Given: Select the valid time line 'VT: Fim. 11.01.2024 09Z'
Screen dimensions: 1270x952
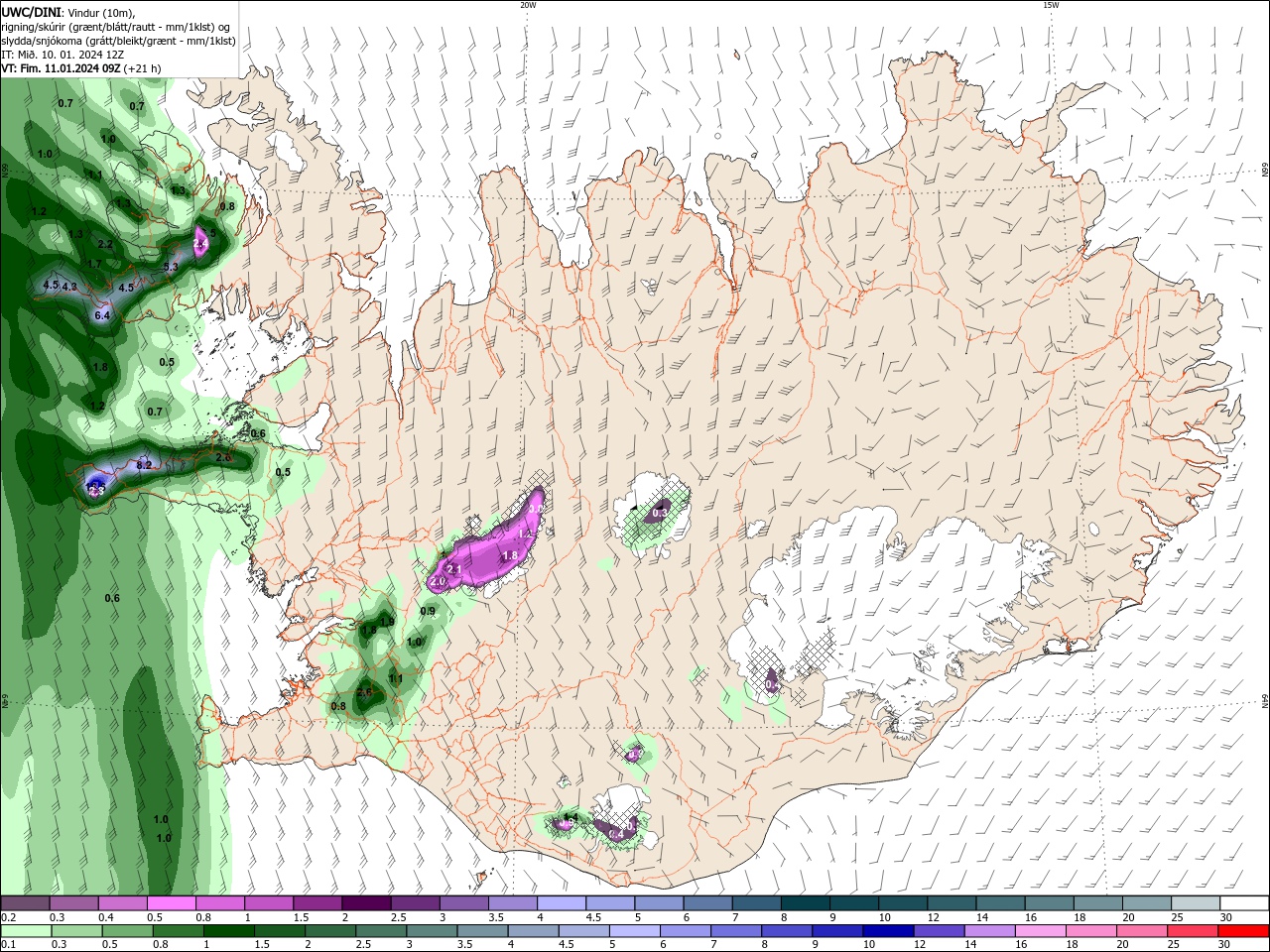Looking at the screenshot, I should point(62,68).
